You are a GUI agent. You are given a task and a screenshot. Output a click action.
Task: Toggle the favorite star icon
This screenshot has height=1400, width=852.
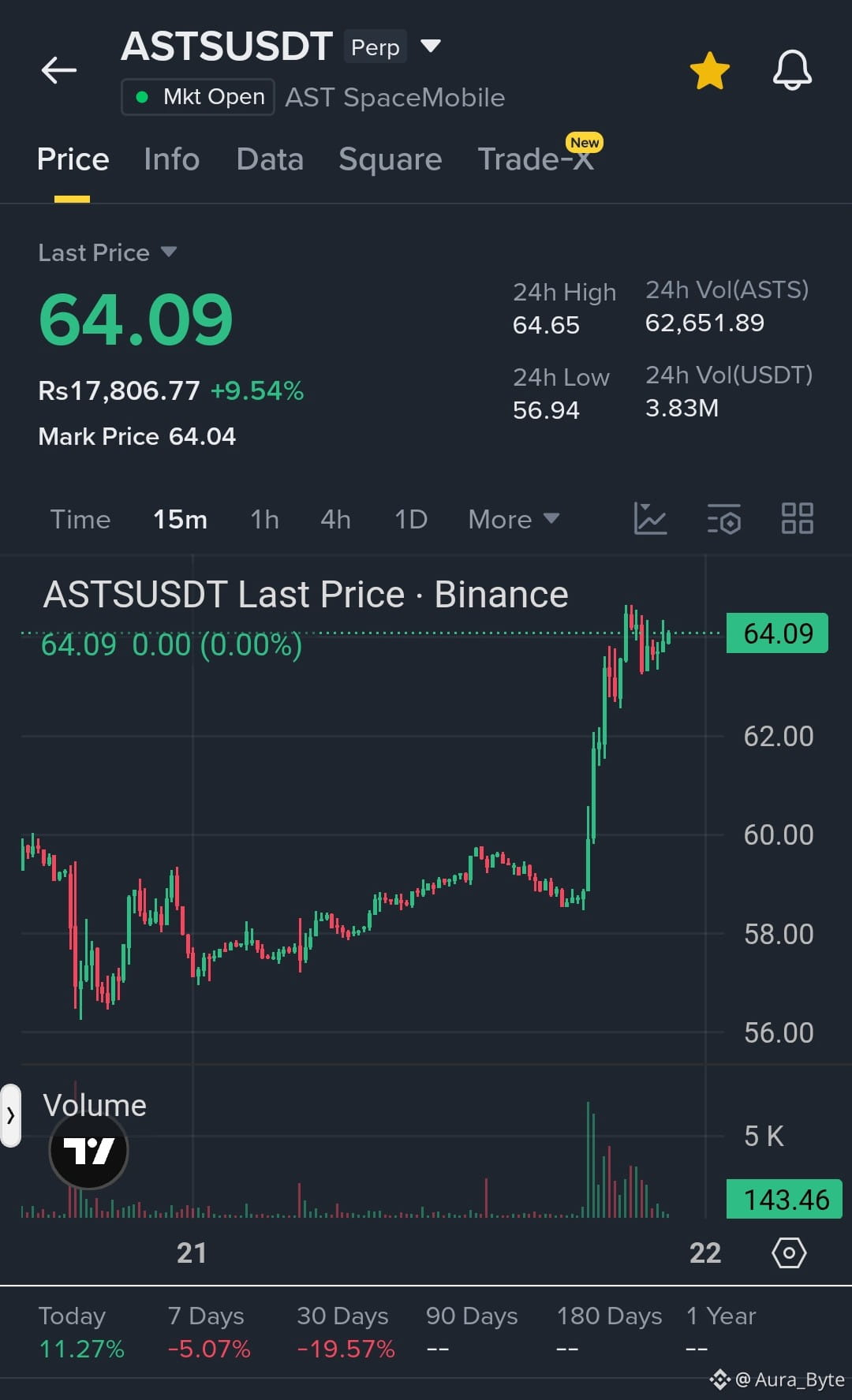click(x=710, y=70)
